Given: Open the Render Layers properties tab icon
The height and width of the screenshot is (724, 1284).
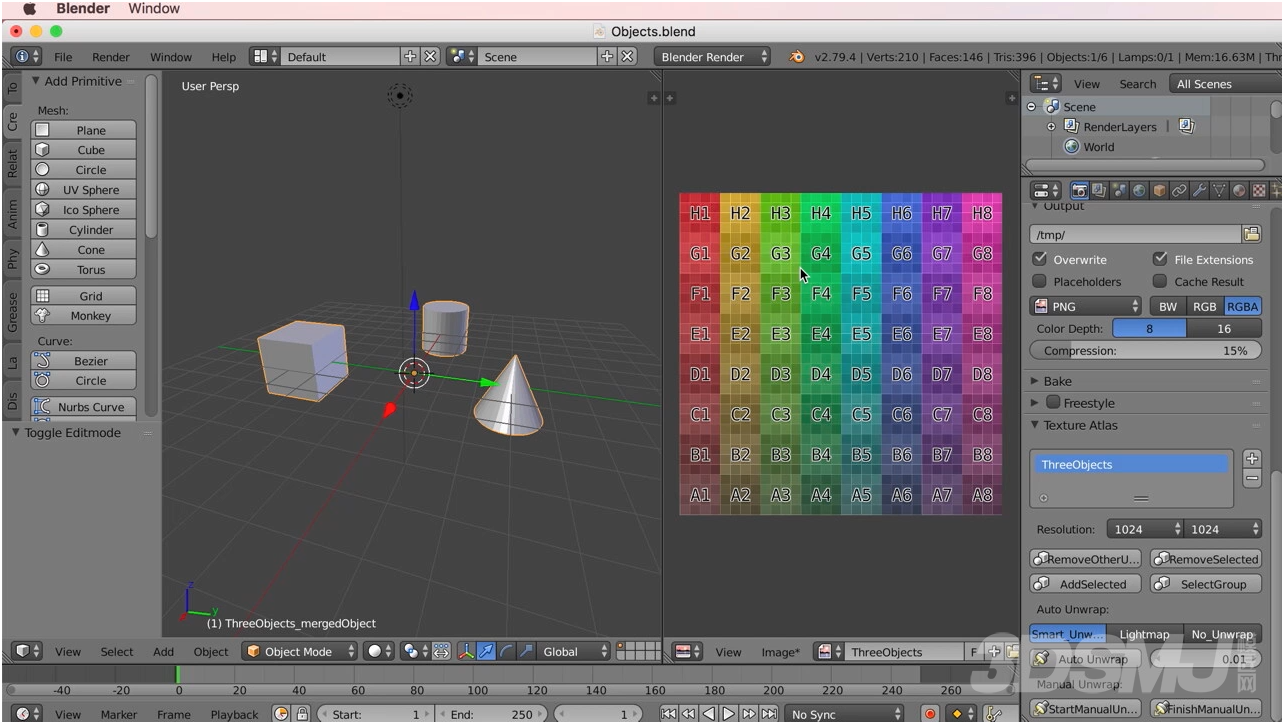Looking at the screenshot, I should [x=1100, y=190].
